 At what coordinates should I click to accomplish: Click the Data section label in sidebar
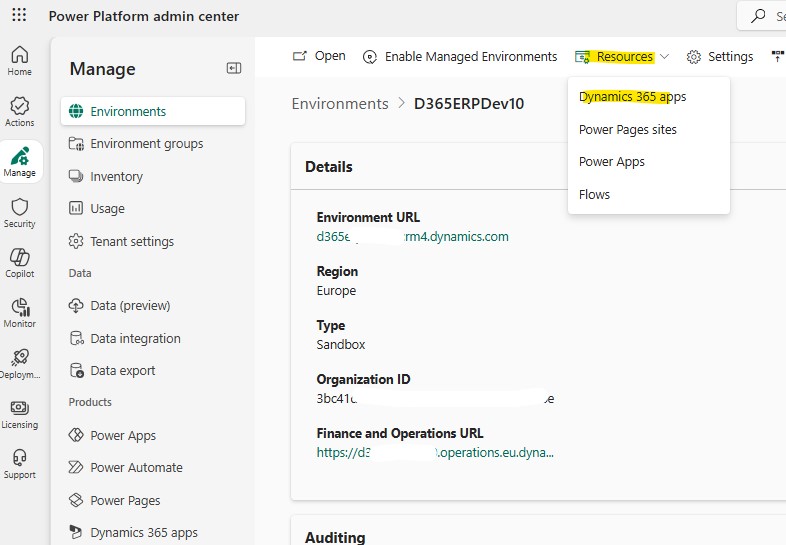pos(80,273)
